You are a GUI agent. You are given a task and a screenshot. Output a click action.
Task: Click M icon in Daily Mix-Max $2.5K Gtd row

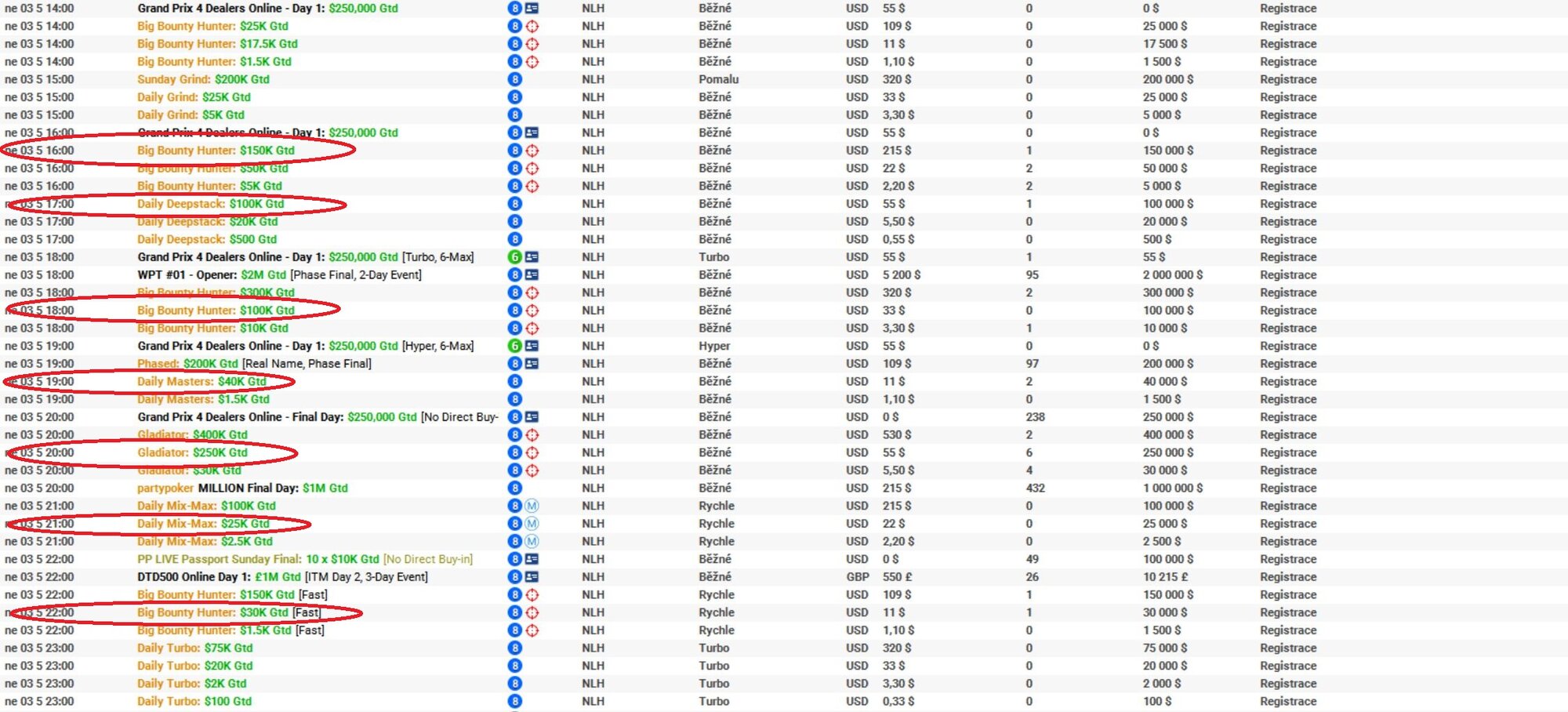532,541
